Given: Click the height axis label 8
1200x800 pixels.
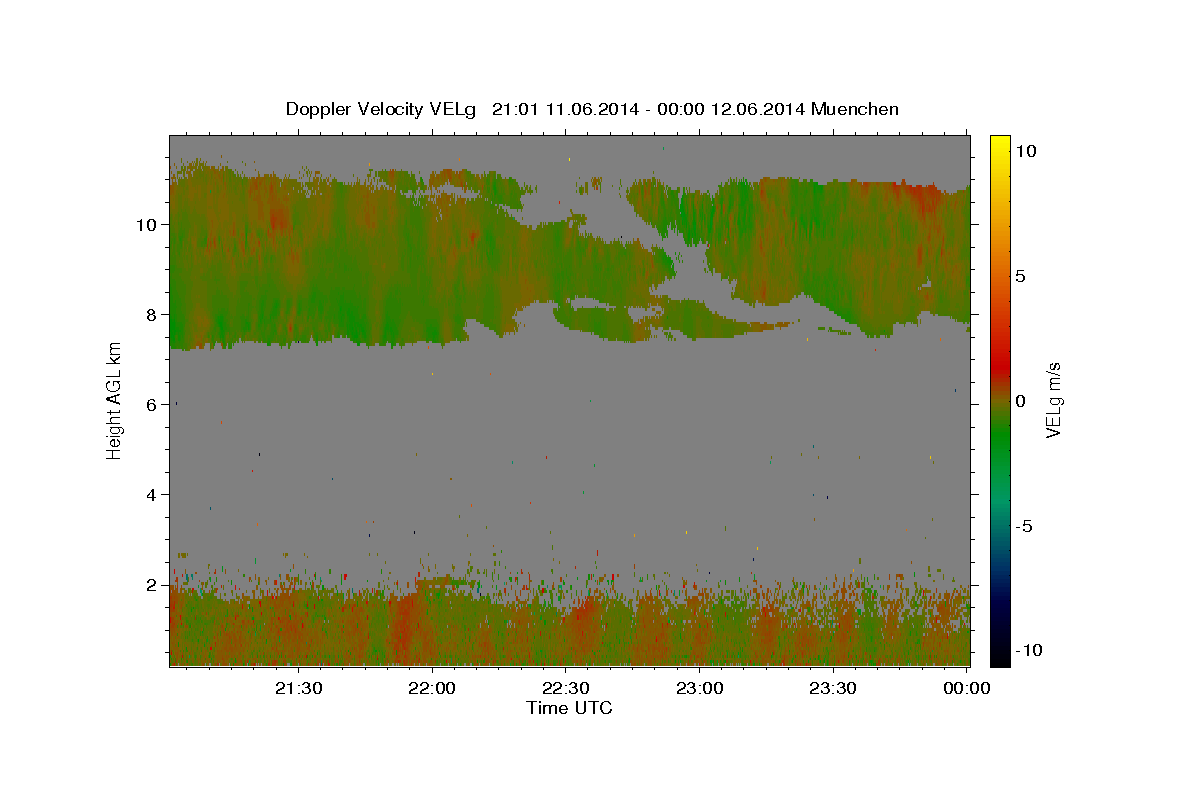Looking at the screenshot, I should tap(153, 314).
